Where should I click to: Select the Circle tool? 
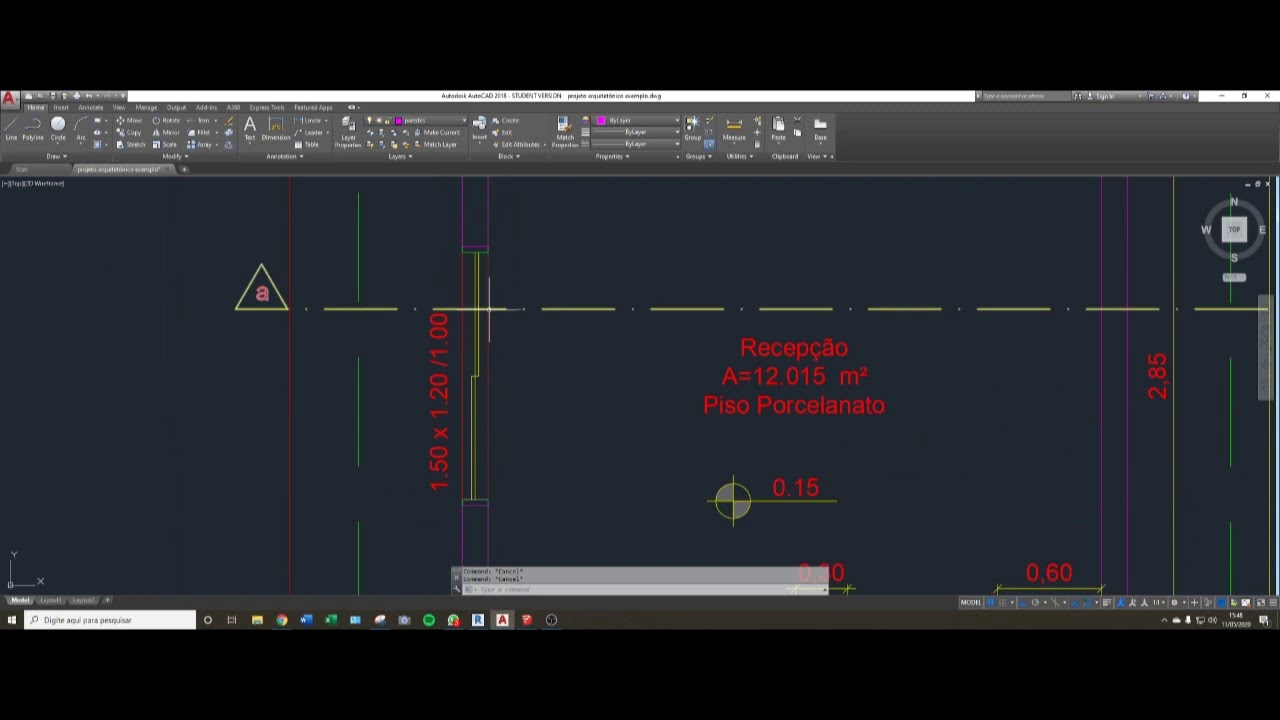58,128
